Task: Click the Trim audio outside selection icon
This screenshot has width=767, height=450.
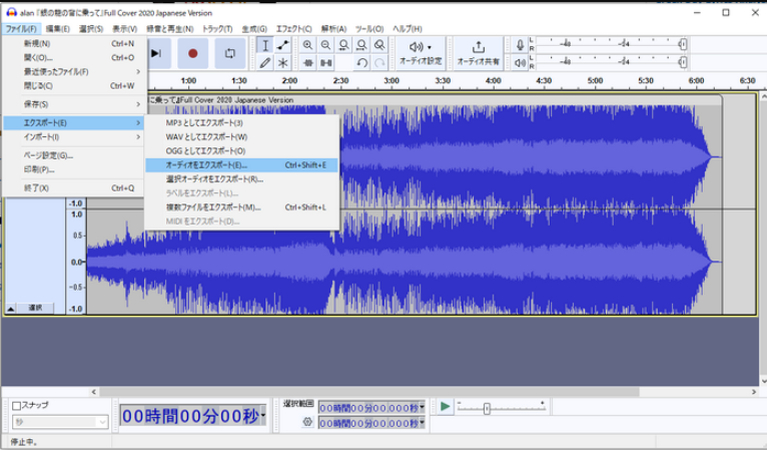Action: point(308,63)
